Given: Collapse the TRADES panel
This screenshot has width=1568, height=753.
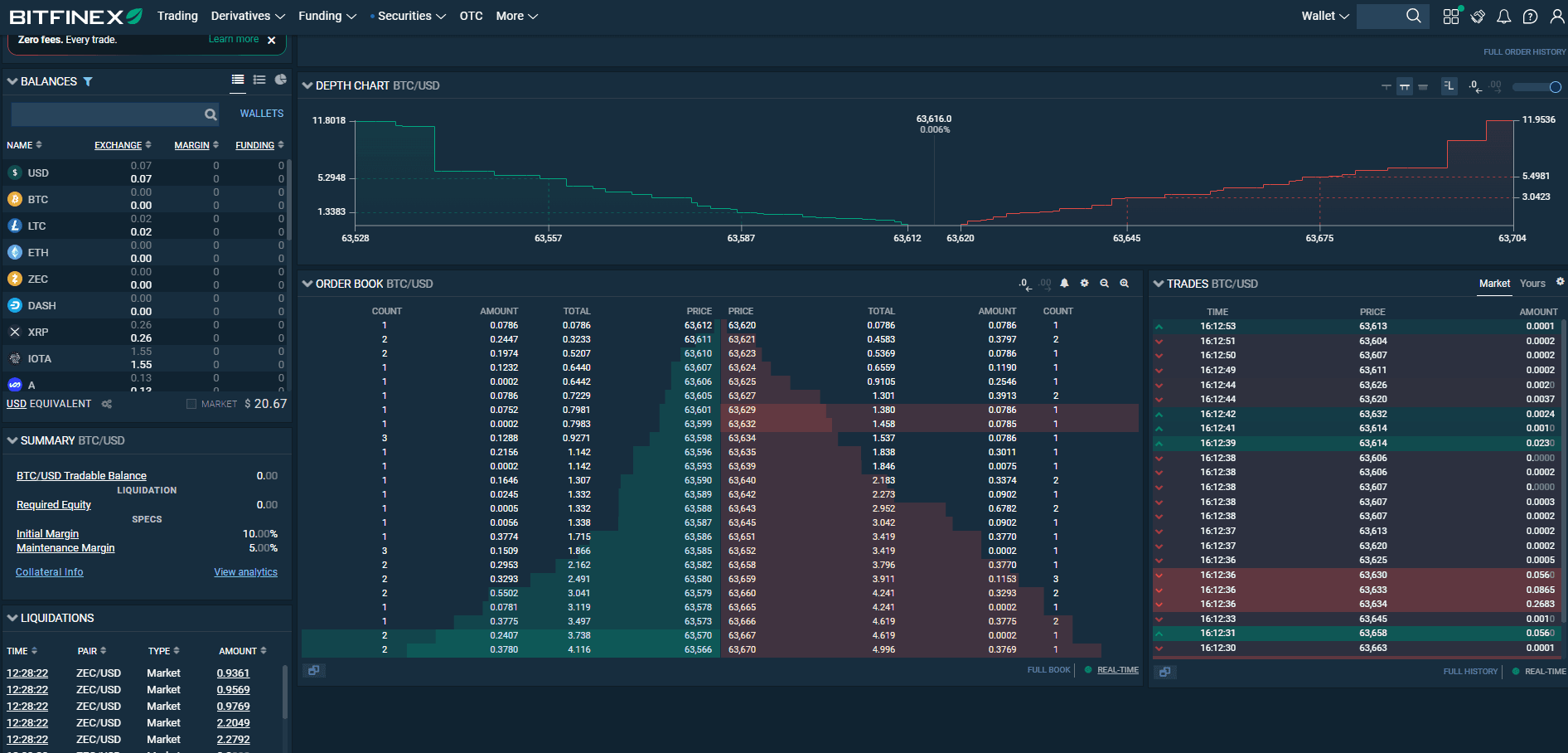Looking at the screenshot, I should click(x=1159, y=284).
